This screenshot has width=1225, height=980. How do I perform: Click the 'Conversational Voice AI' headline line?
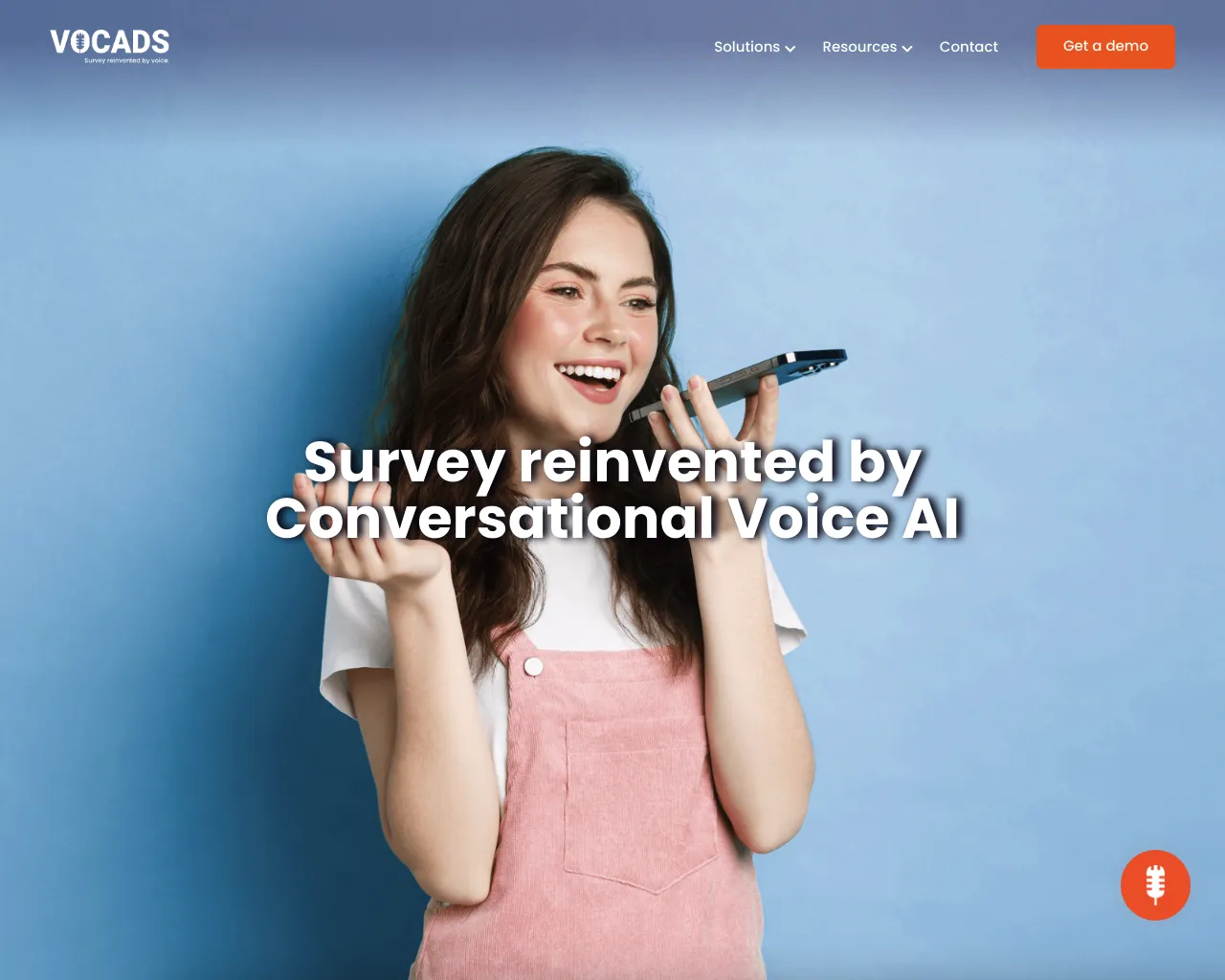pos(612,518)
